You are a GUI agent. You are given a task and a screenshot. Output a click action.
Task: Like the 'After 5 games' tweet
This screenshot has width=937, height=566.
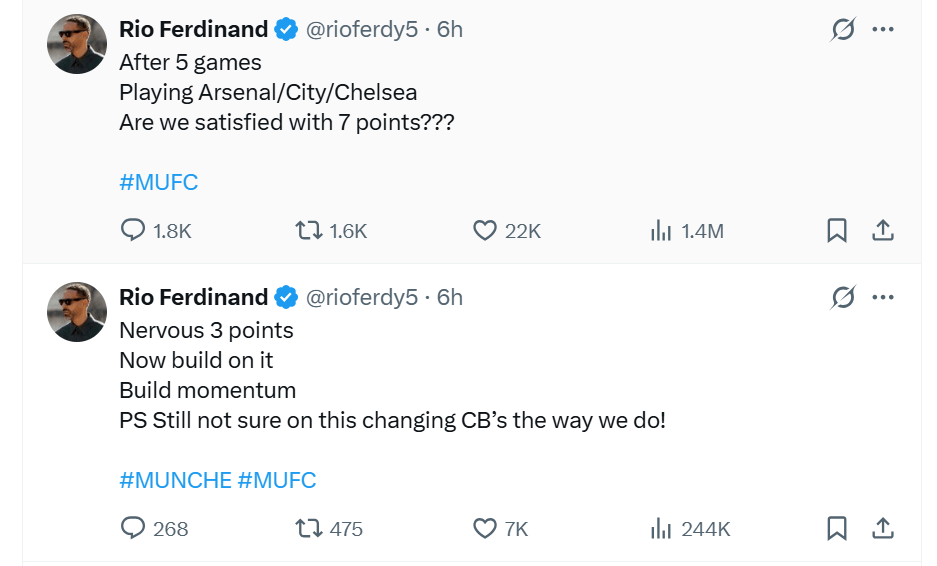(485, 231)
